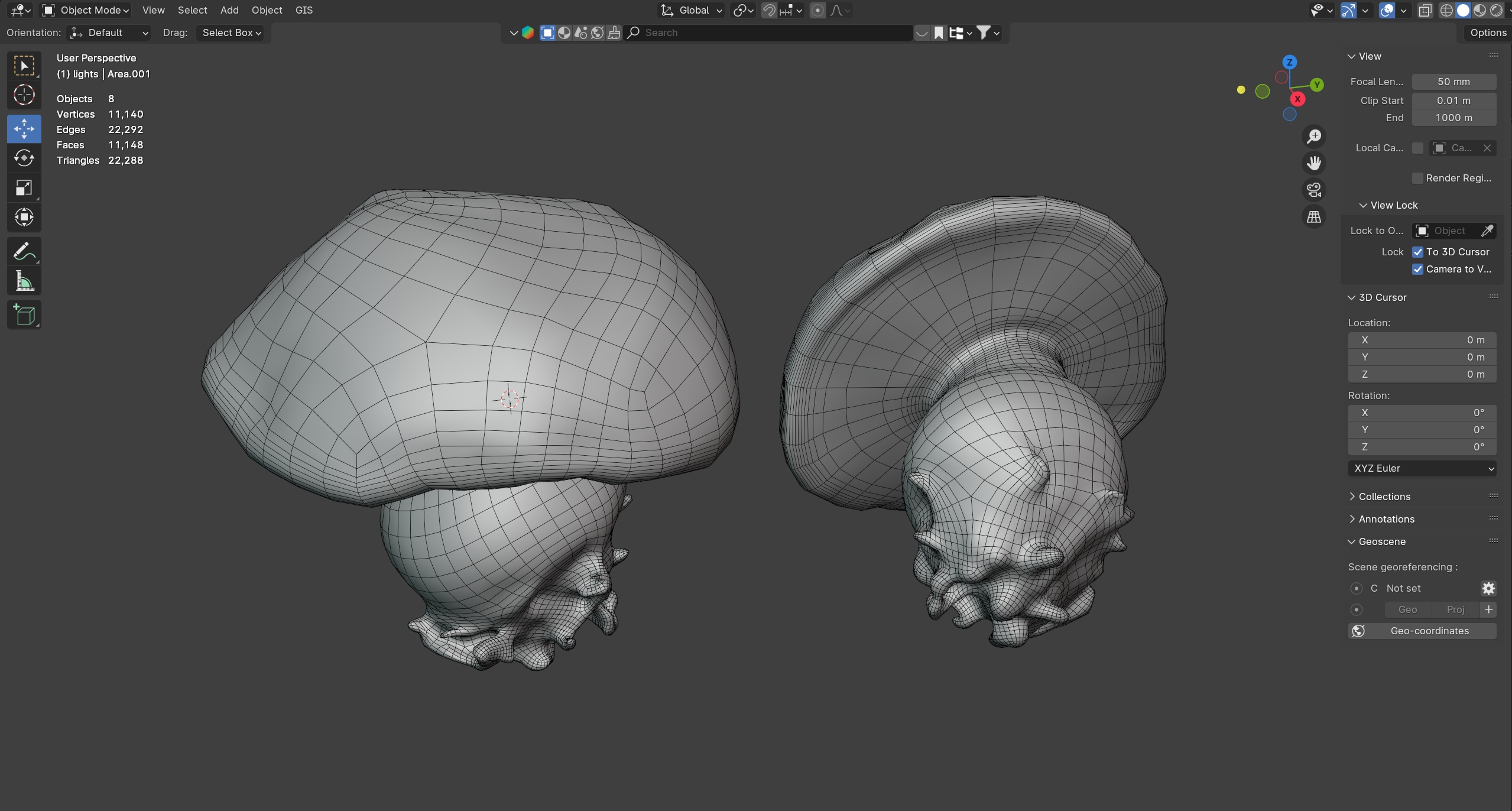1512x811 pixels.
Task: Select the Add Cube tool
Action: [24, 315]
